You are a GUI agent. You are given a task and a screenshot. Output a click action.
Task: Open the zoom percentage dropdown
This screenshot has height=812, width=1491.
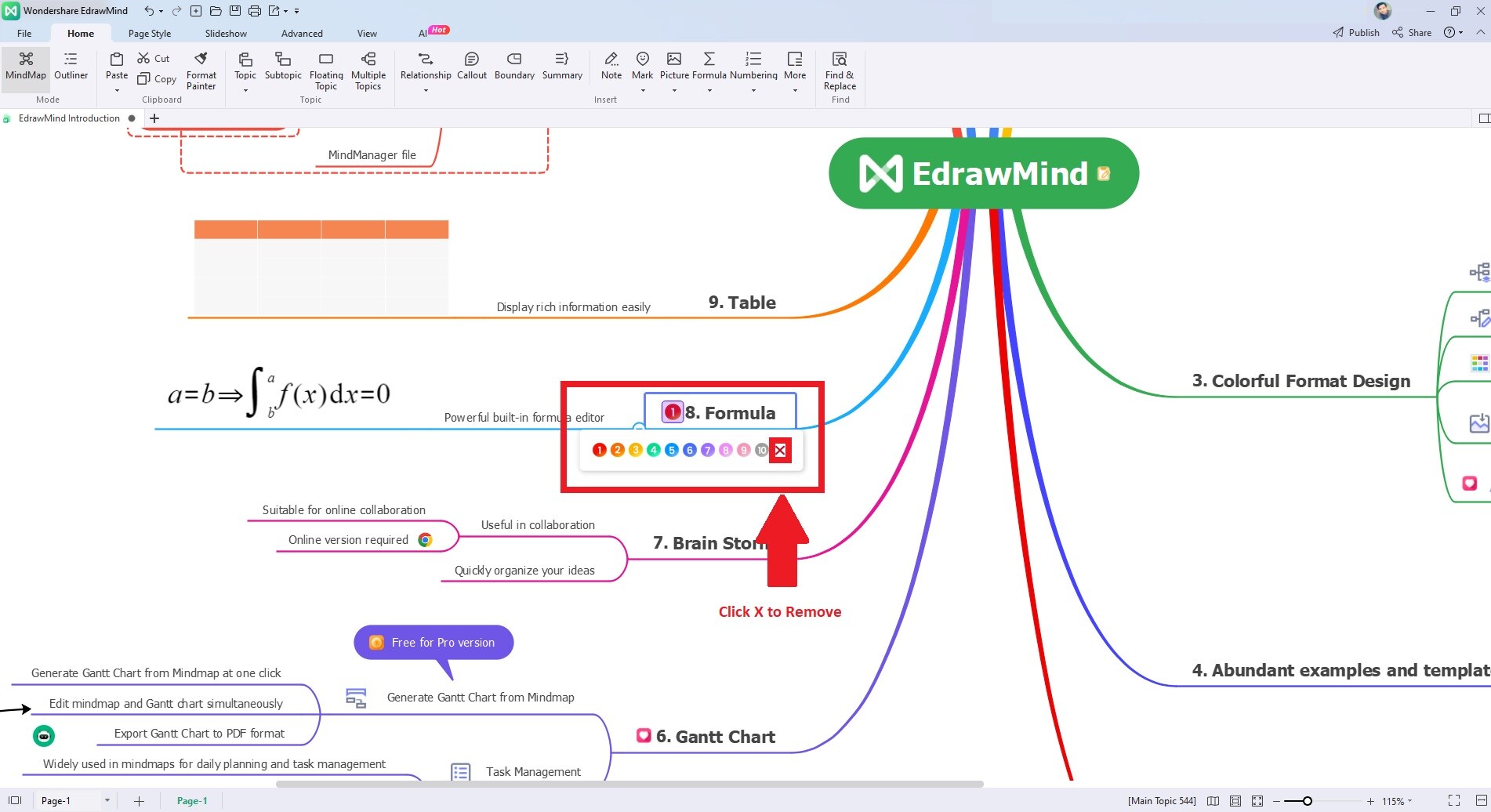click(1409, 801)
